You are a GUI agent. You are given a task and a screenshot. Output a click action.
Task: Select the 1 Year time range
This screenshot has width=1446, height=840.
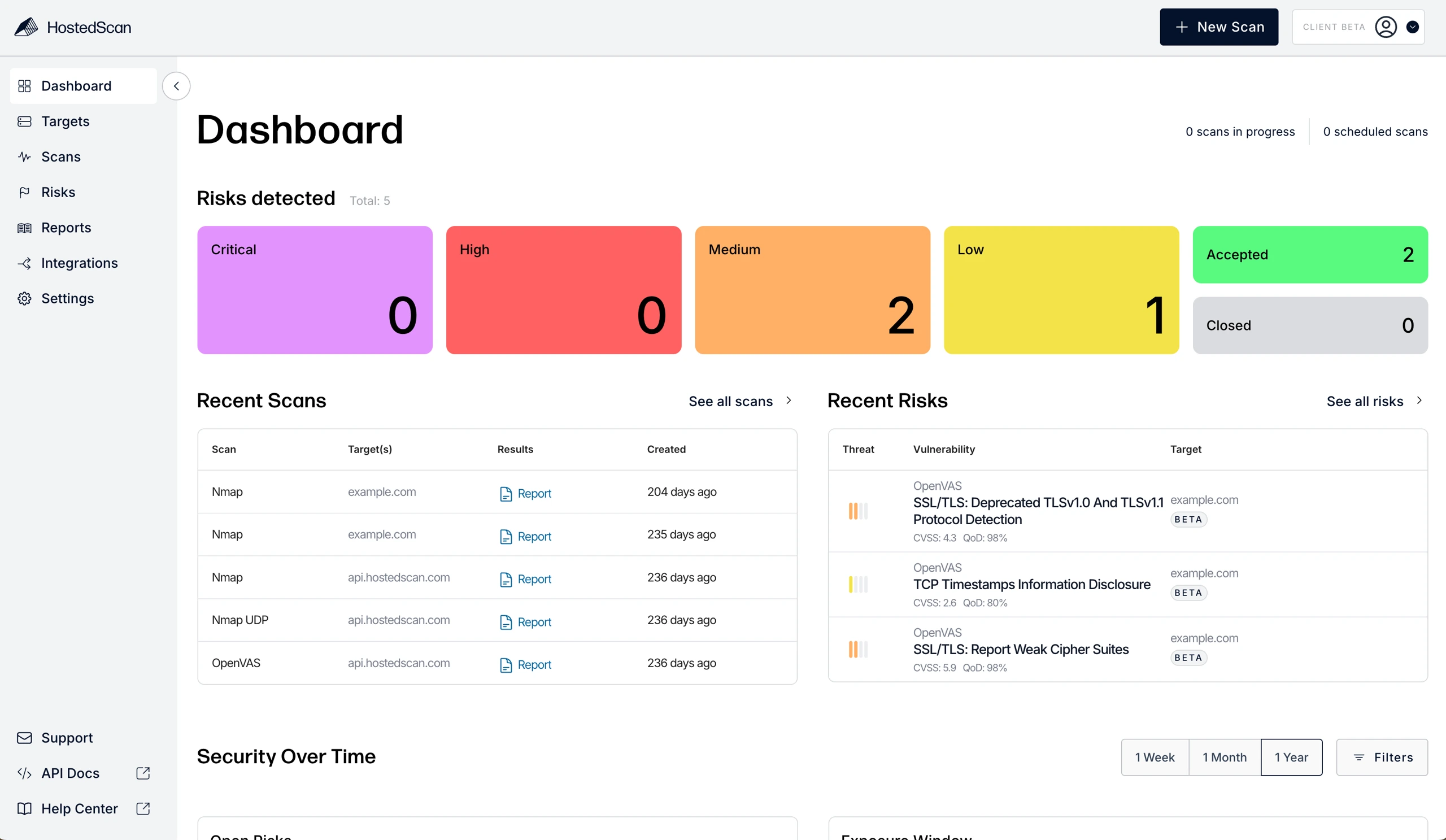[1291, 757]
